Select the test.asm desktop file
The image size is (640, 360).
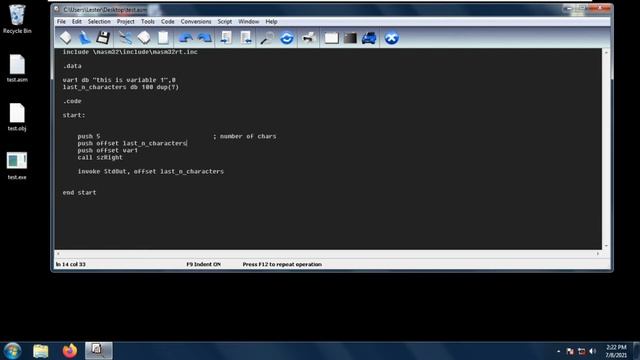pos(17,68)
